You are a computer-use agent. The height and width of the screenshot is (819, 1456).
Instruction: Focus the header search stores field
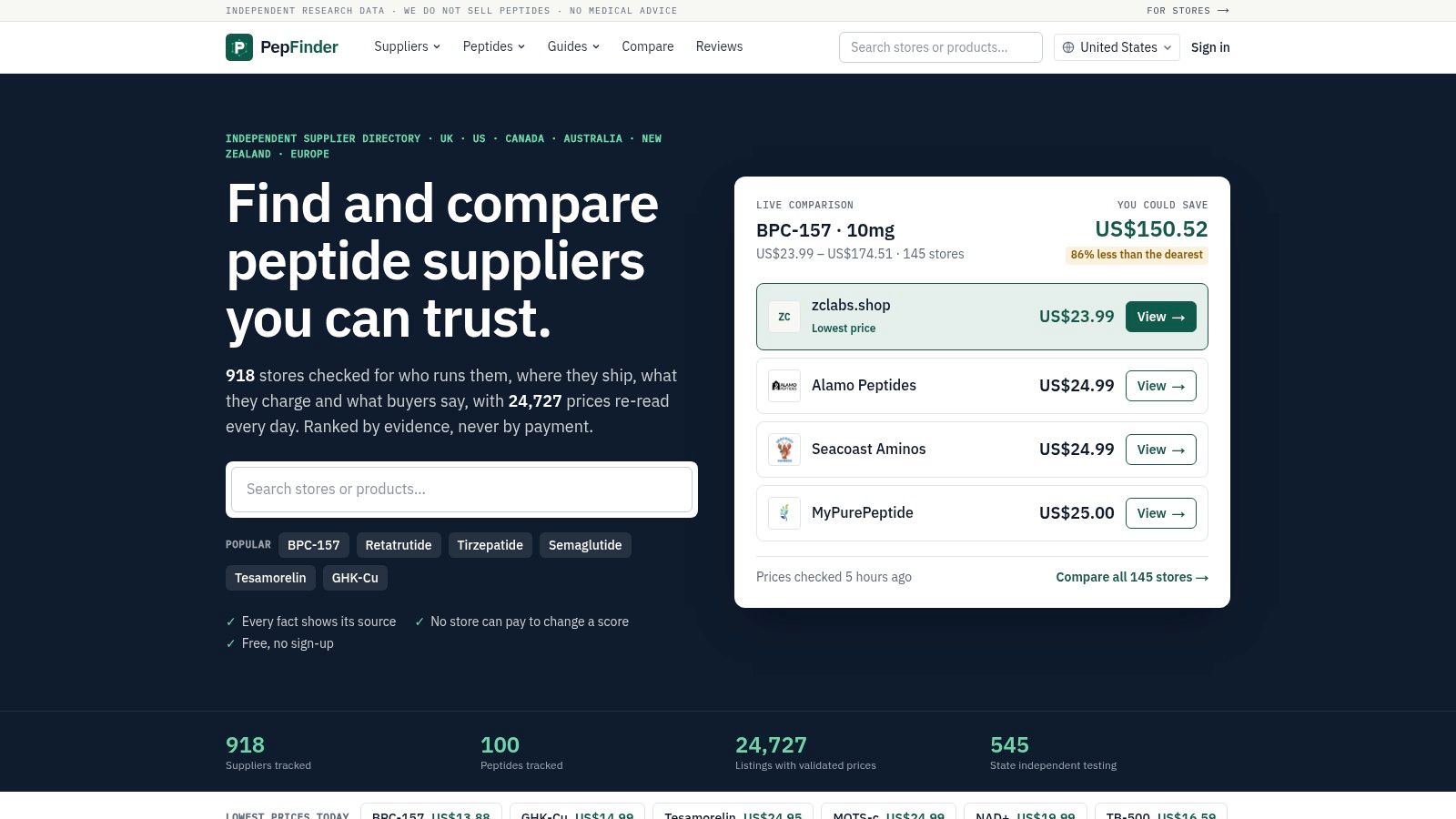click(941, 47)
